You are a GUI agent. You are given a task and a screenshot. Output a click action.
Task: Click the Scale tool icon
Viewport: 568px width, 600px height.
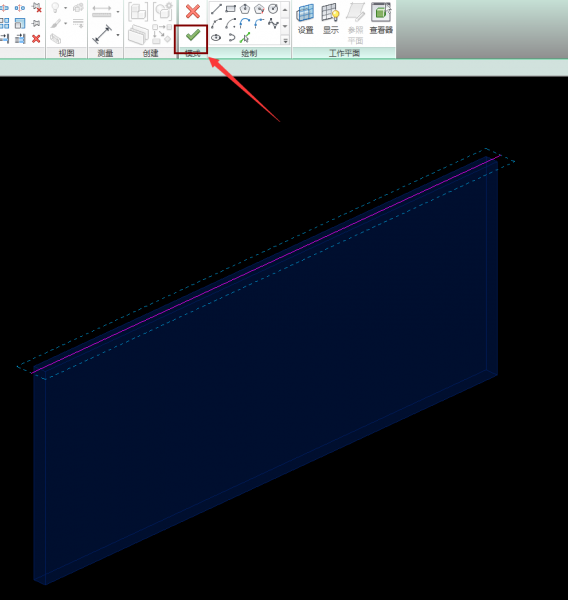click(20, 23)
